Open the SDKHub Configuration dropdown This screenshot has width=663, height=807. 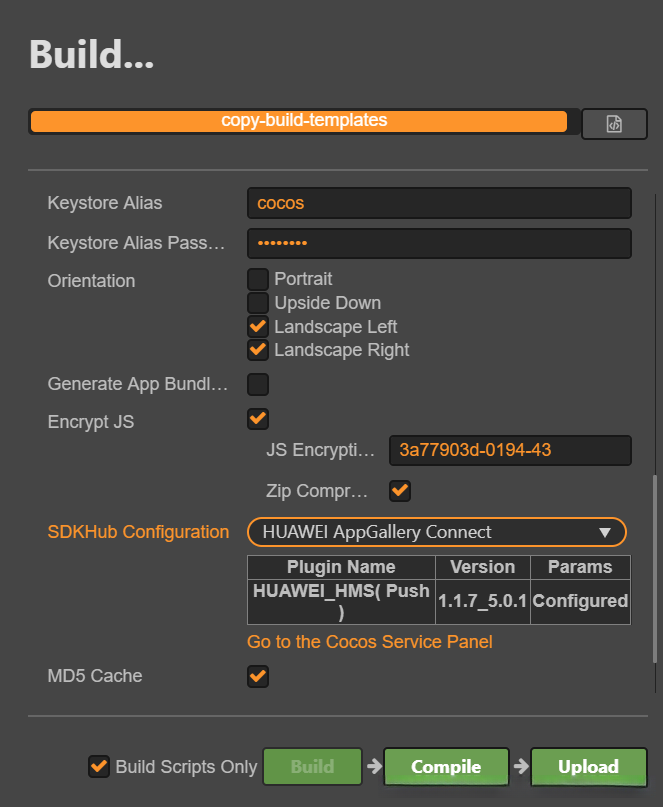pyautogui.click(x=437, y=532)
